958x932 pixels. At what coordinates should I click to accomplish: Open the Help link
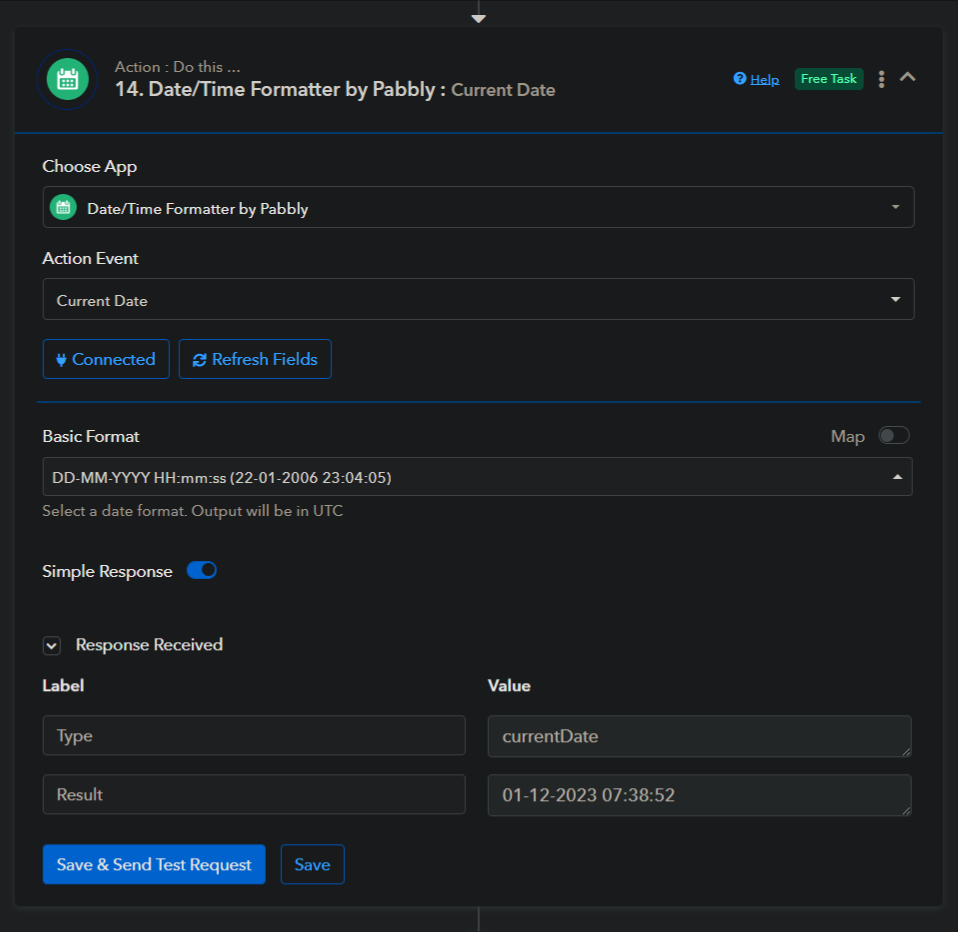click(756, 79)
